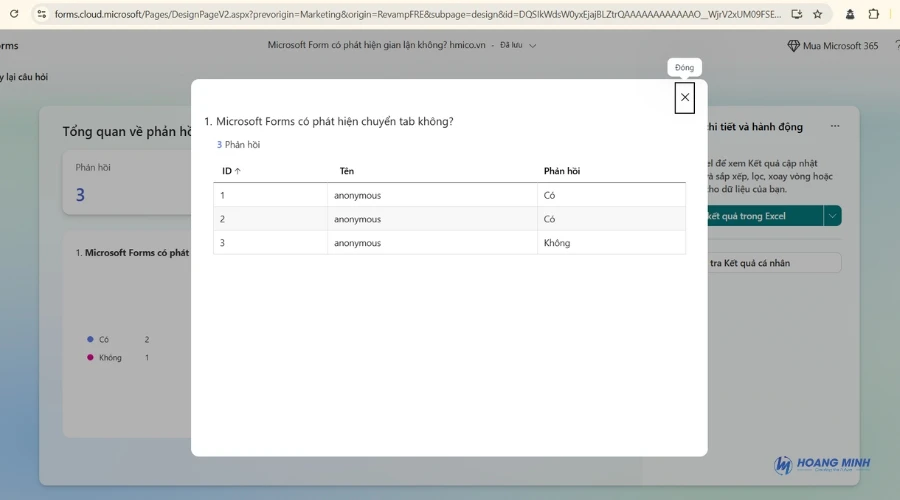Click the Tên column header
This screenshot has height=500, width=900.
point(347,171)
